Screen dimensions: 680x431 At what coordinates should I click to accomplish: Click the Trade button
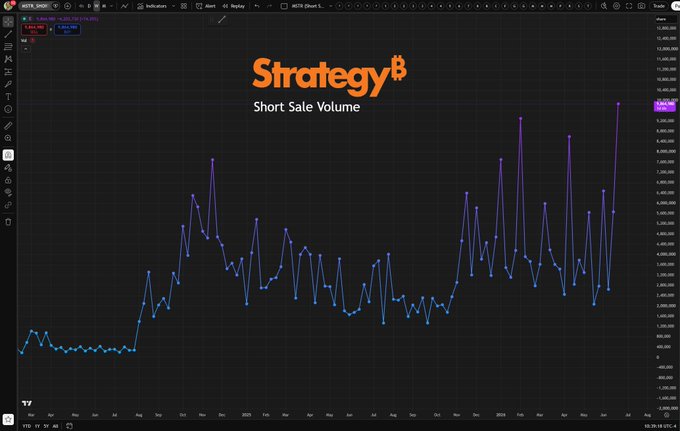(659, 6)
